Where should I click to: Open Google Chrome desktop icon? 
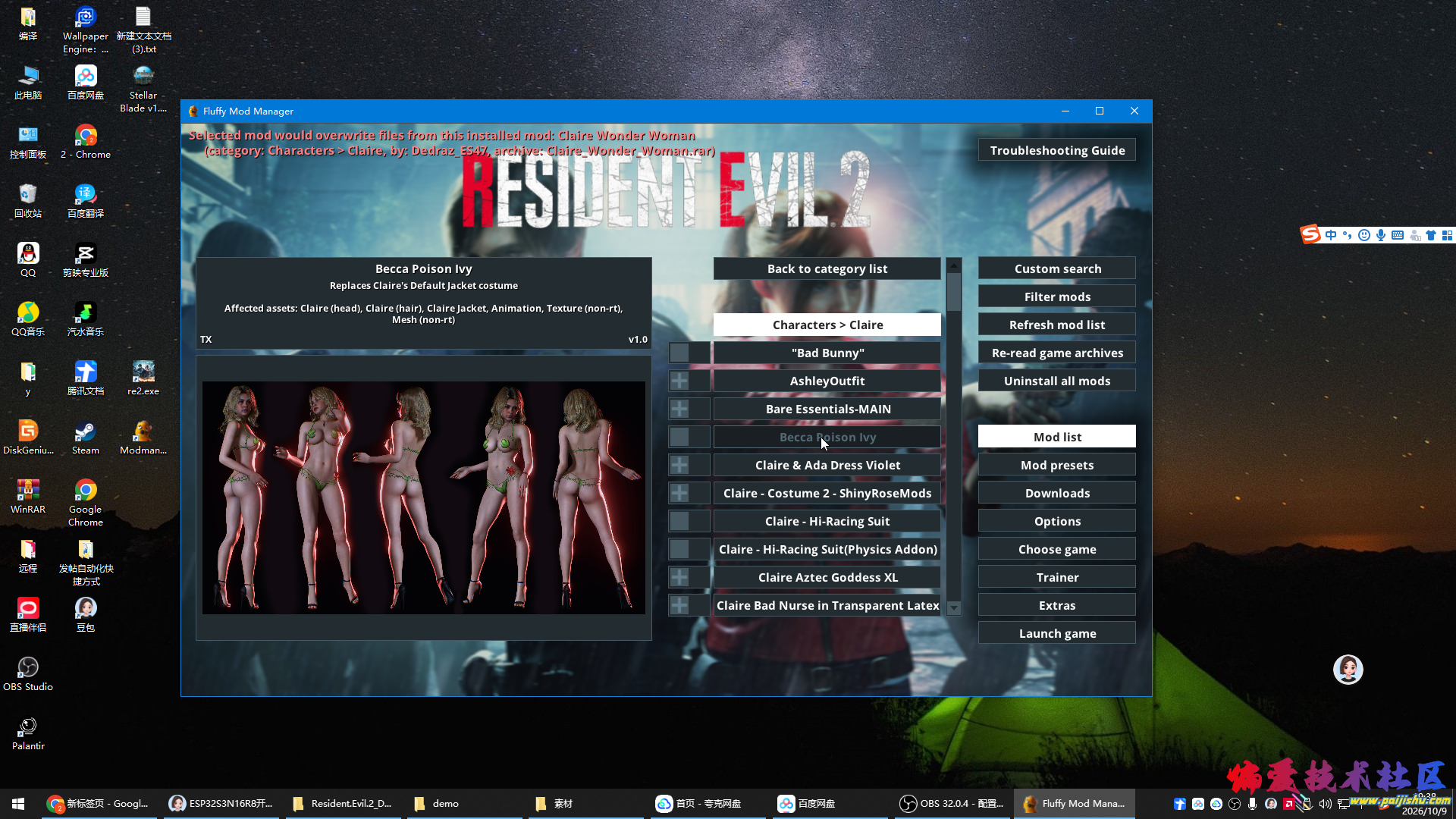[x=85, y=504]
